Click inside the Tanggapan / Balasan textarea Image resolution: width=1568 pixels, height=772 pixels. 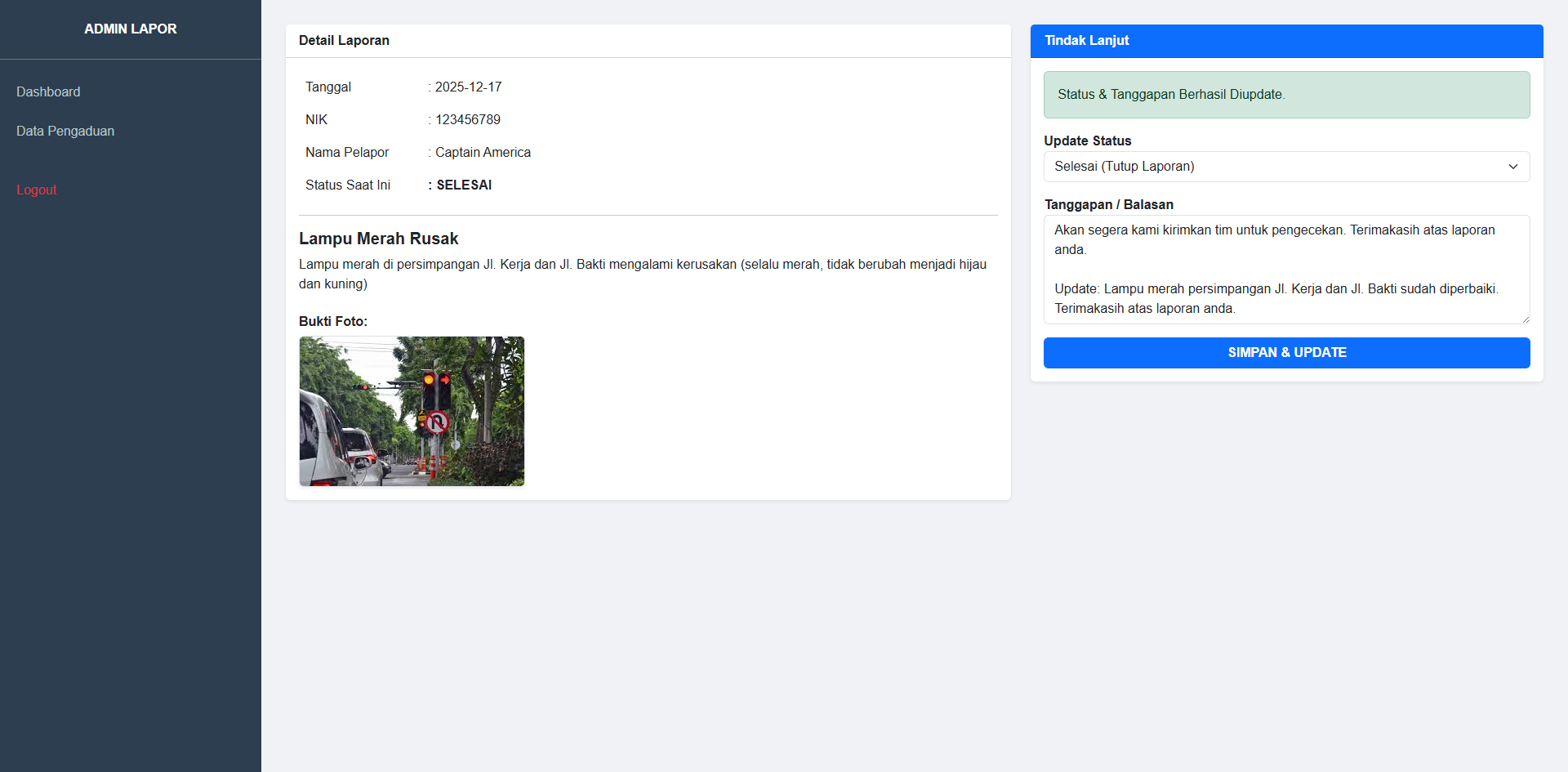coord(1286,270)
